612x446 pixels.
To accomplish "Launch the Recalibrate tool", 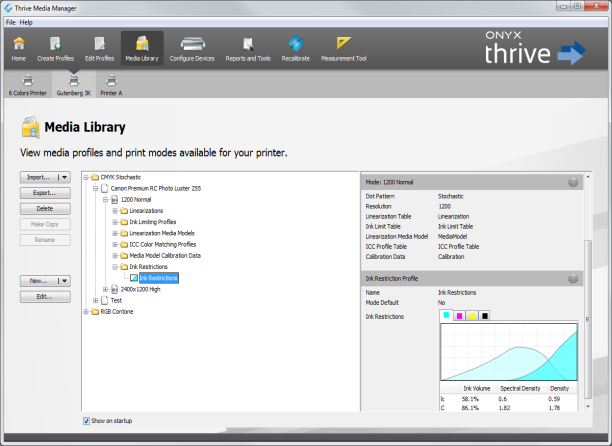I will click(296, 49).
